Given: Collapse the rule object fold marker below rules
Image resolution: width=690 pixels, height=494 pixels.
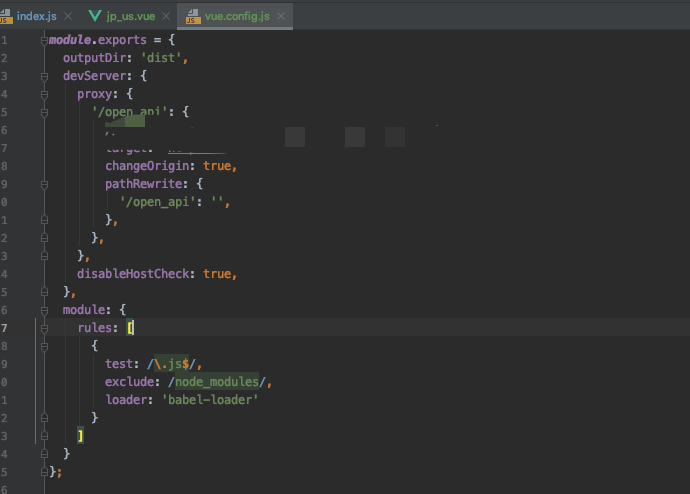Looking at the screenshot, I should click(44, 347).
